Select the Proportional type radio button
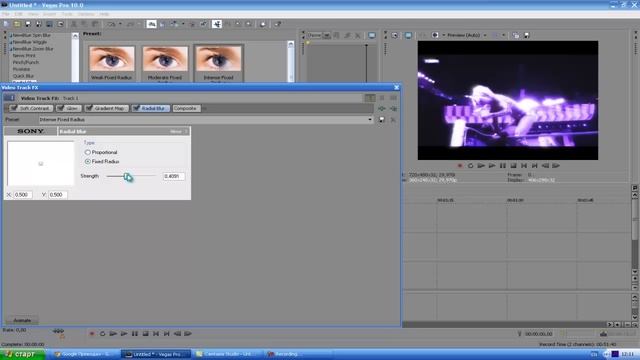640x360 pixels. pyautogui.click(x=87, y=152)
